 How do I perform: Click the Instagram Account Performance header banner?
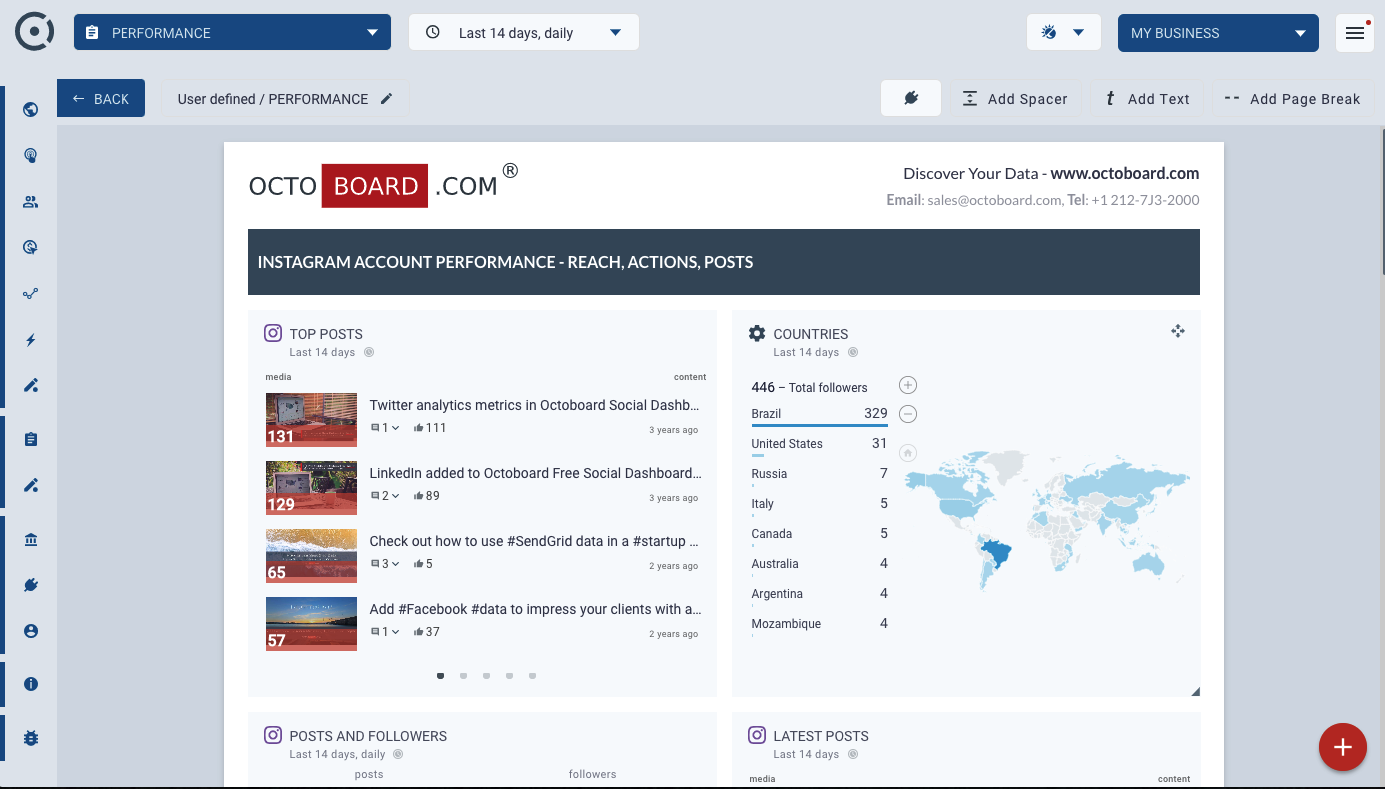724,262
